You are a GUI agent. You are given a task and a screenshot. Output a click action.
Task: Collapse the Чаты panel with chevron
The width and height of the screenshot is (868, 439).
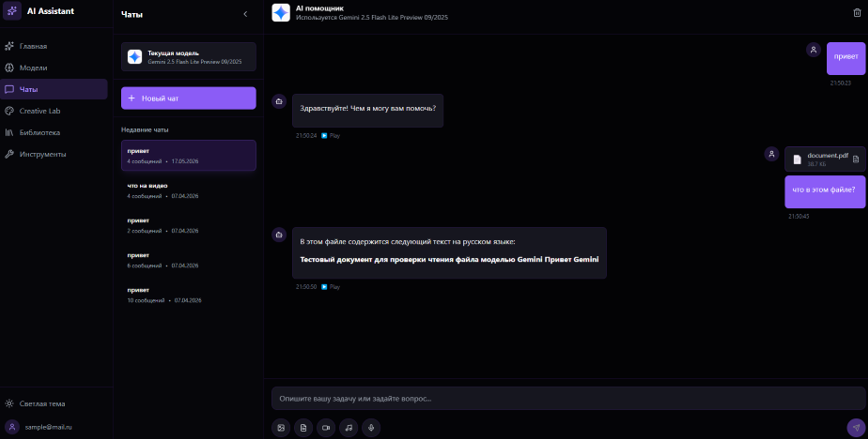pos(245,14)
